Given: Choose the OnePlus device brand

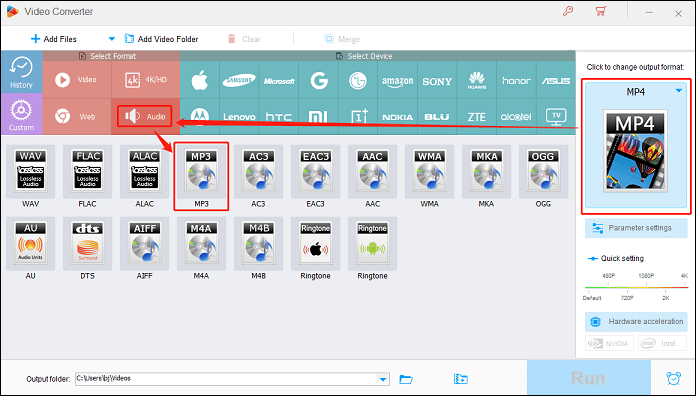Looking at the screenshot, I should pos(358,116).
